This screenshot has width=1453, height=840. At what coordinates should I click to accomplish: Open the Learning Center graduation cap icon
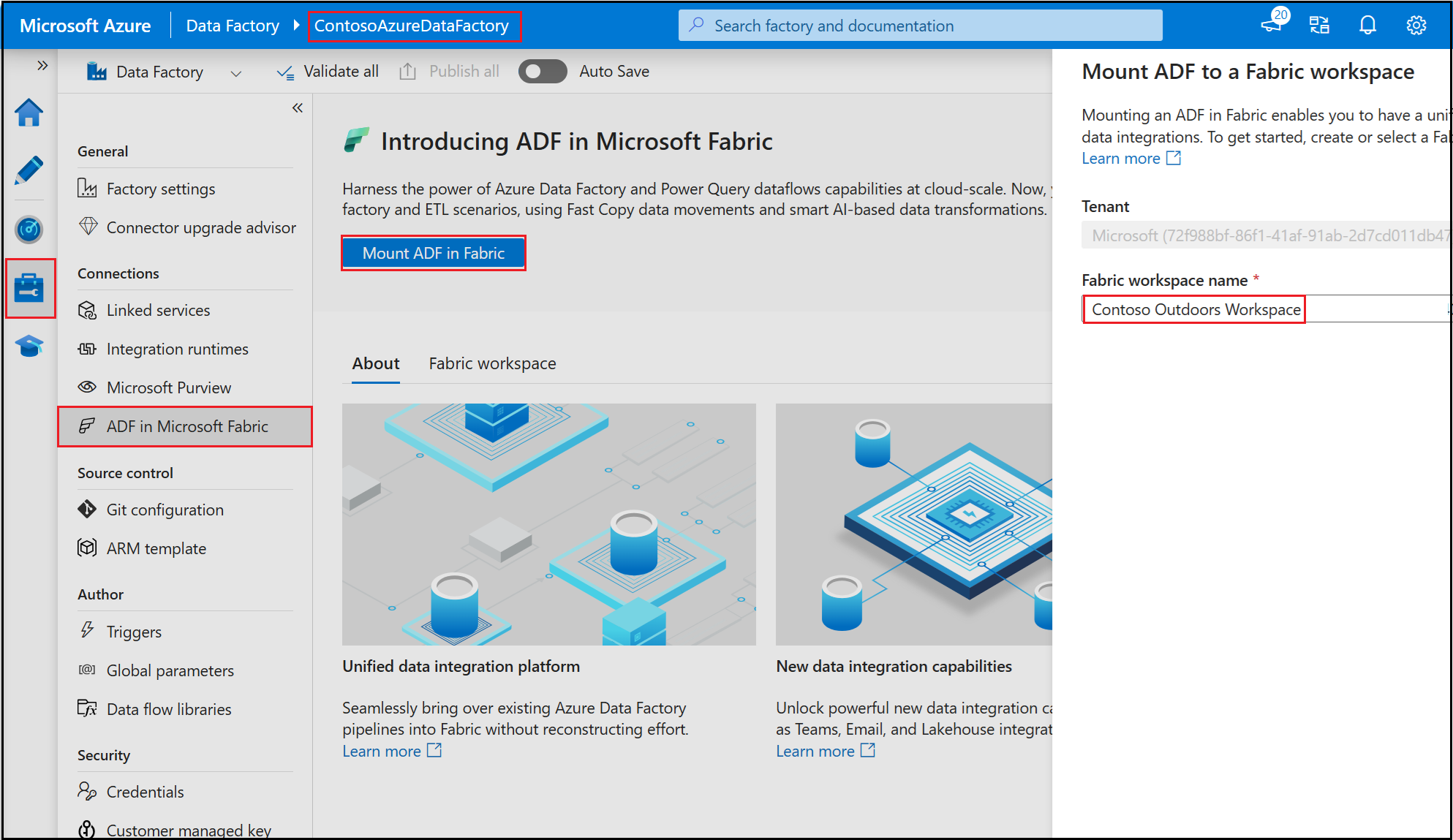point(29,346)
